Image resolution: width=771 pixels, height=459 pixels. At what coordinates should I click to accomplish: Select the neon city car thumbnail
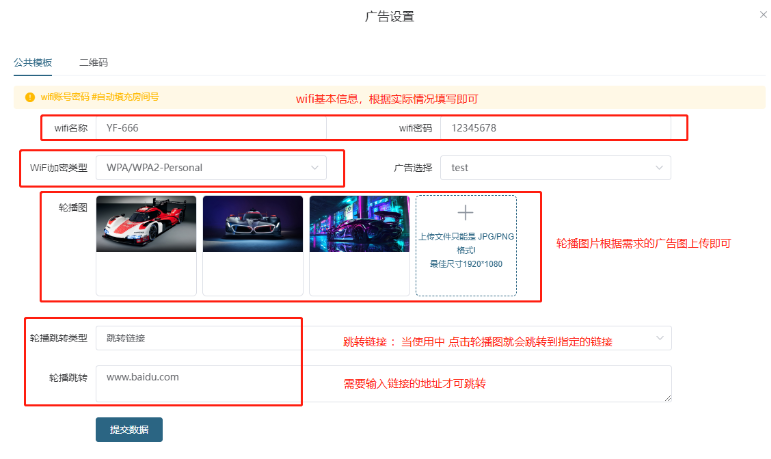coord(359,224)
